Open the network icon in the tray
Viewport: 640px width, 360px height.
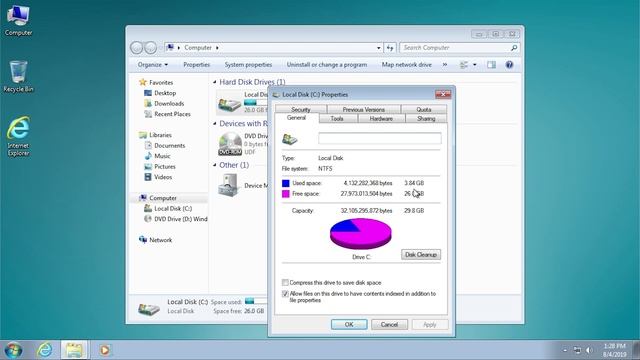(x=577, y=350)
